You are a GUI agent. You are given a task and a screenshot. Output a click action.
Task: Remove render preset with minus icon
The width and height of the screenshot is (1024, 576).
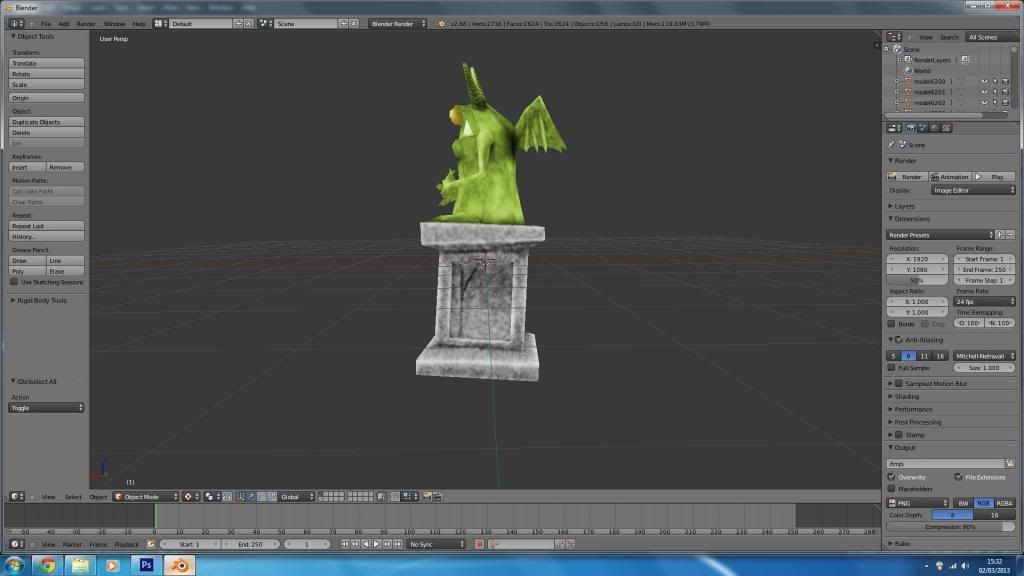click(x=1010, y=234)
